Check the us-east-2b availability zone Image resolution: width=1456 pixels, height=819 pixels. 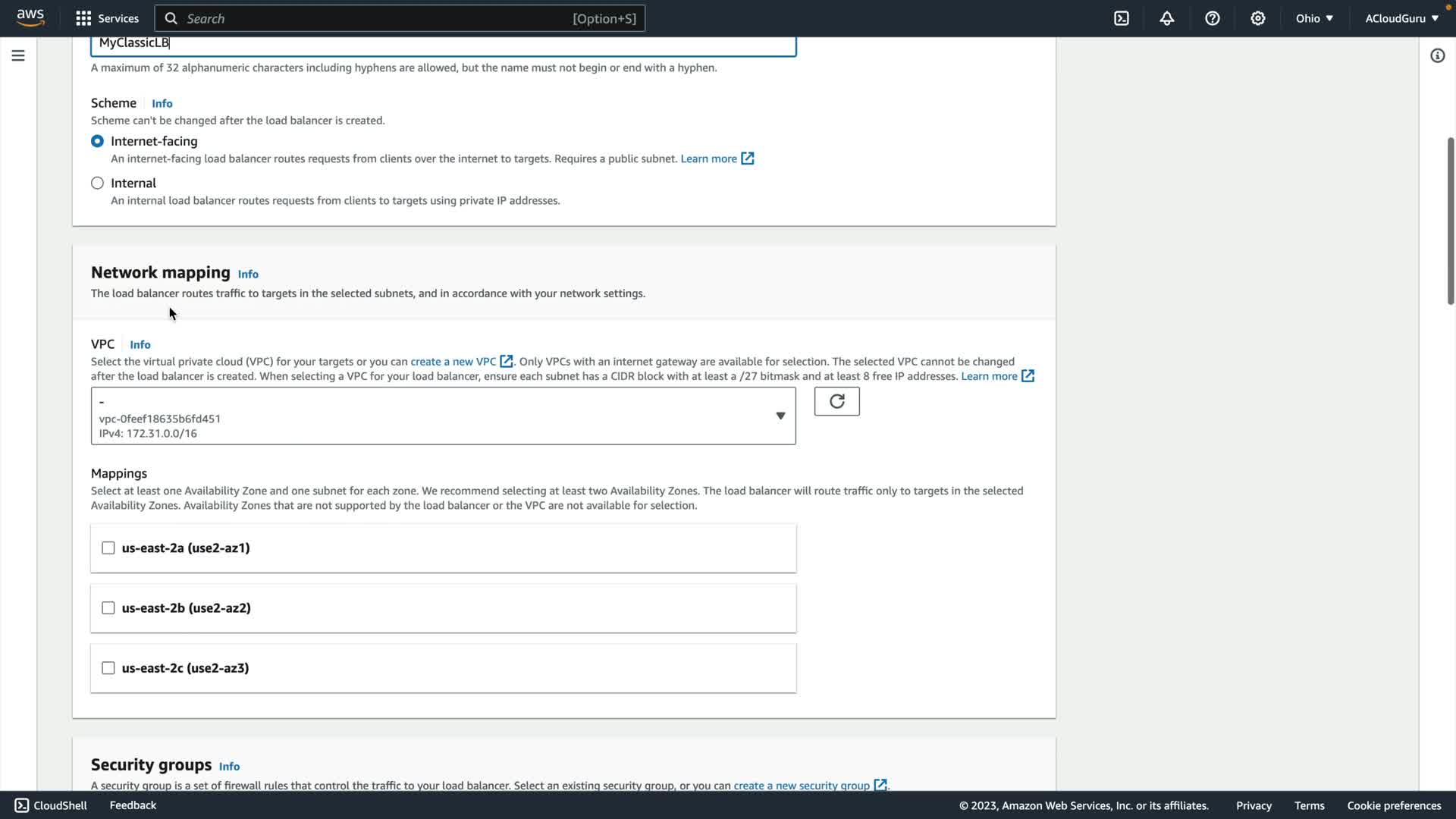108,608
